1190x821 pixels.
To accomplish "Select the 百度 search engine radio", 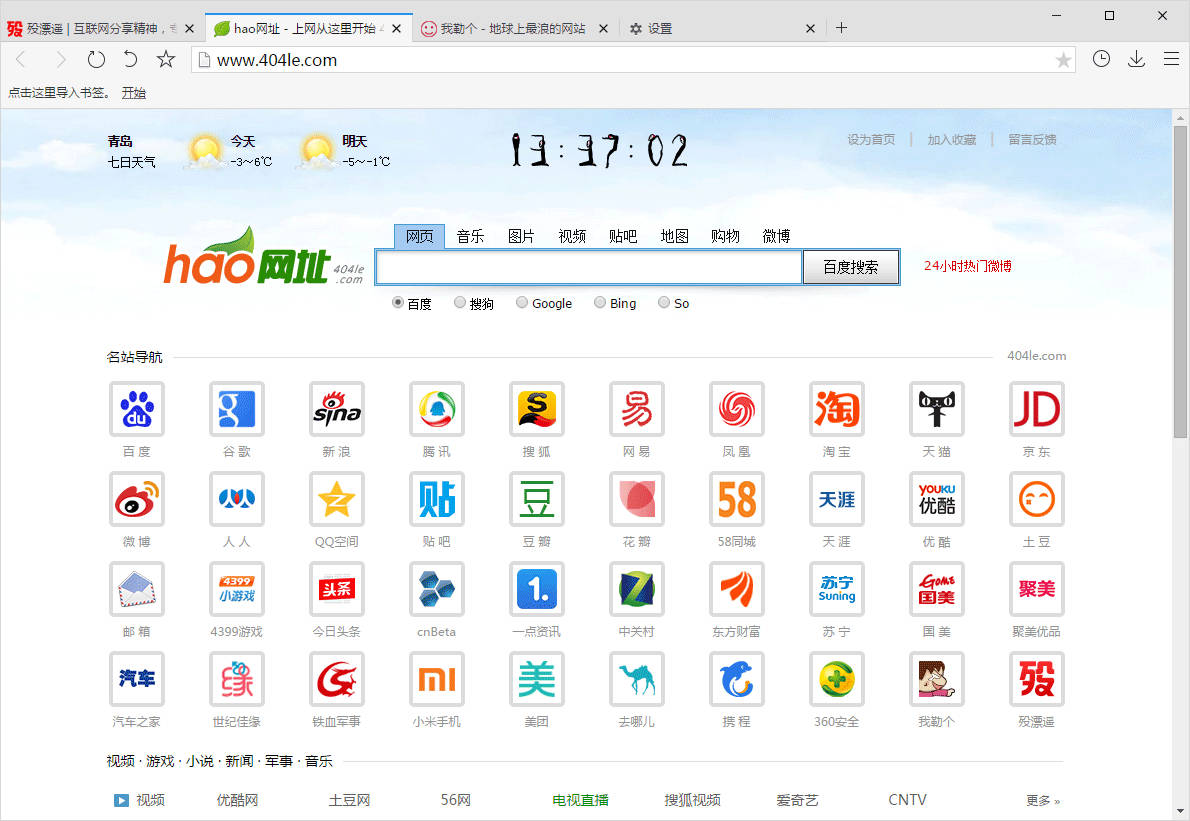I will 398,303.
